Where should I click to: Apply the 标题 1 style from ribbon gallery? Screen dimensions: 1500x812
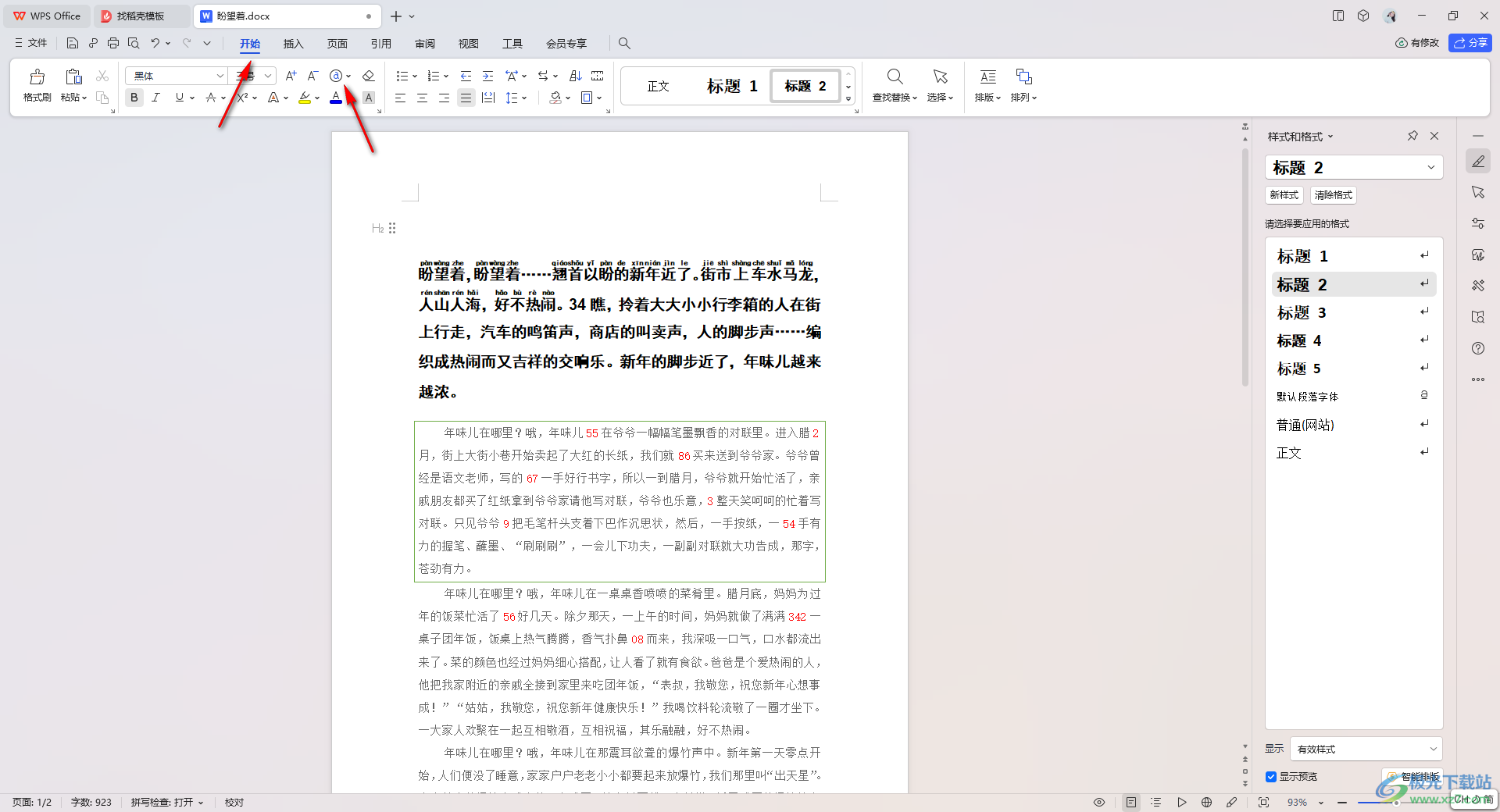click(732, 86)
